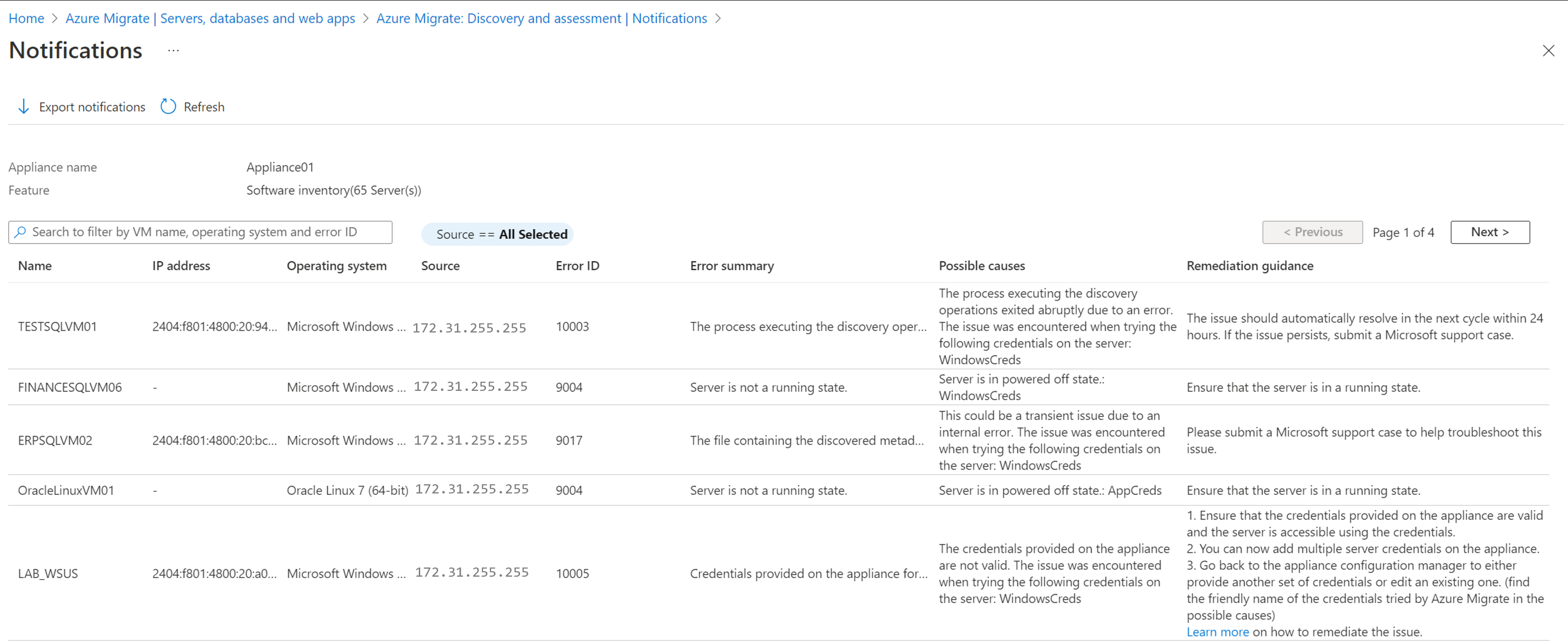Click the Refresh icon
This screenshot has width=1568, height=642.
167,107
